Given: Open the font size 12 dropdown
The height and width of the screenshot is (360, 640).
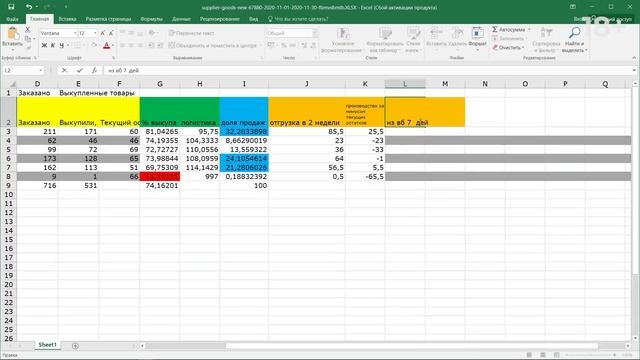Looking at the screenshot, I should point(95,33).
